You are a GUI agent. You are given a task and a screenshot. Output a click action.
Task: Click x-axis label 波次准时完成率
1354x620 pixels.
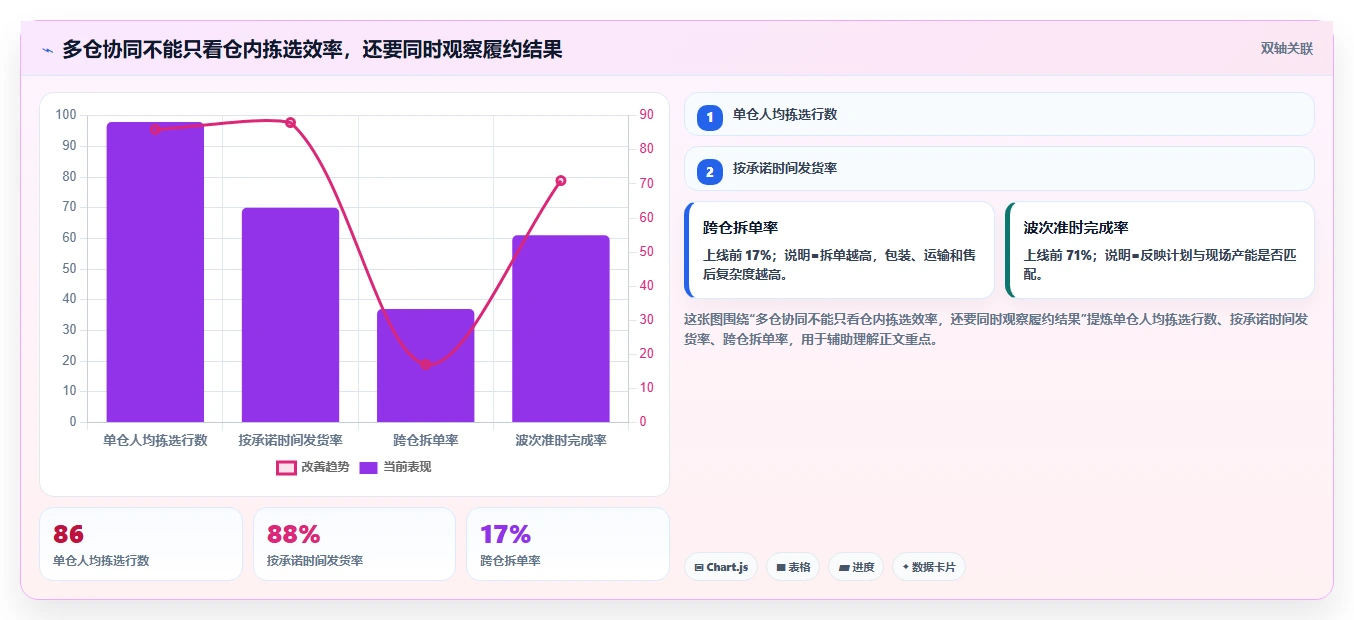click(561, 440)
